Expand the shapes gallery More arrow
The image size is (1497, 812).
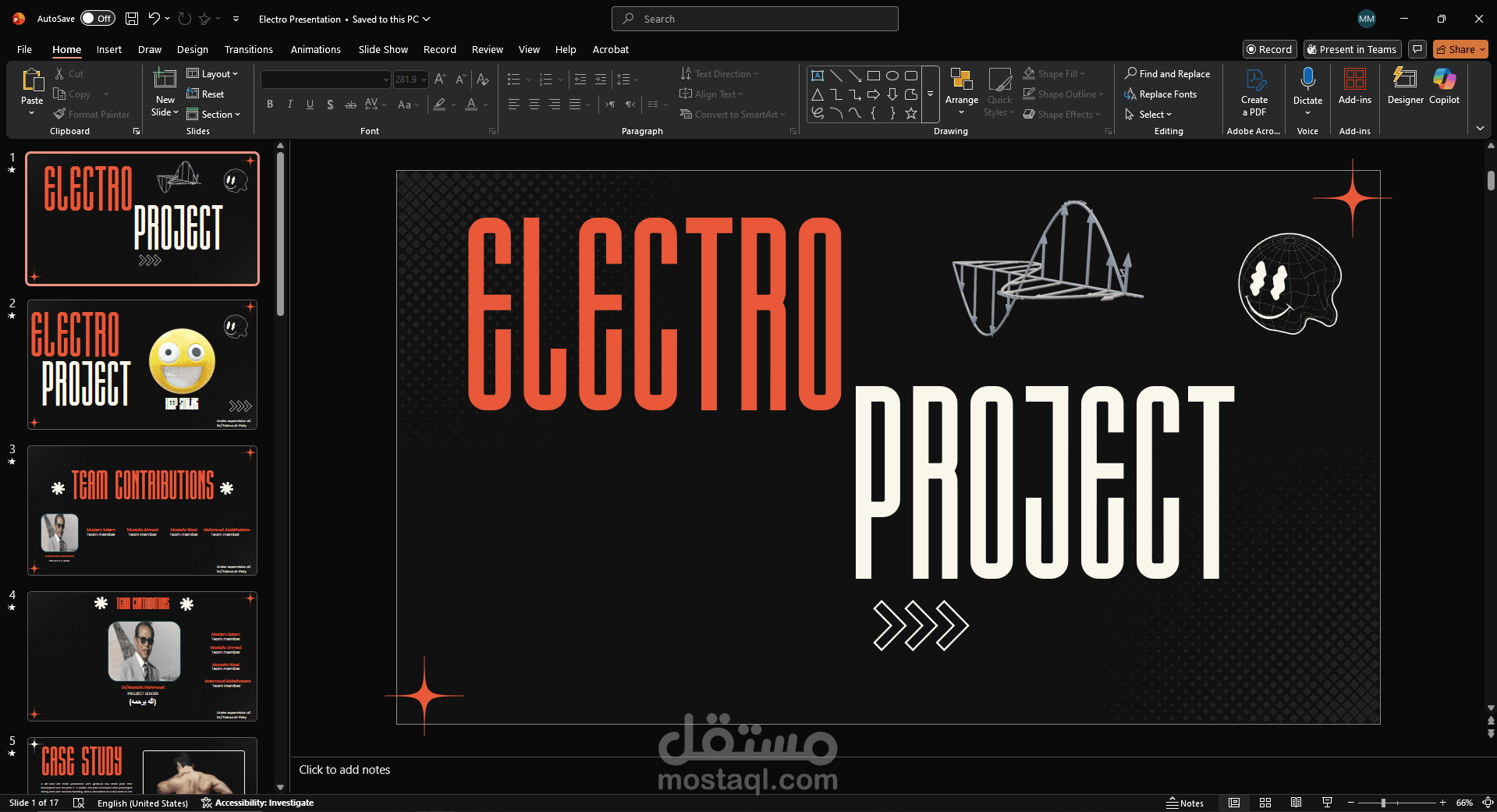(930, 94)
